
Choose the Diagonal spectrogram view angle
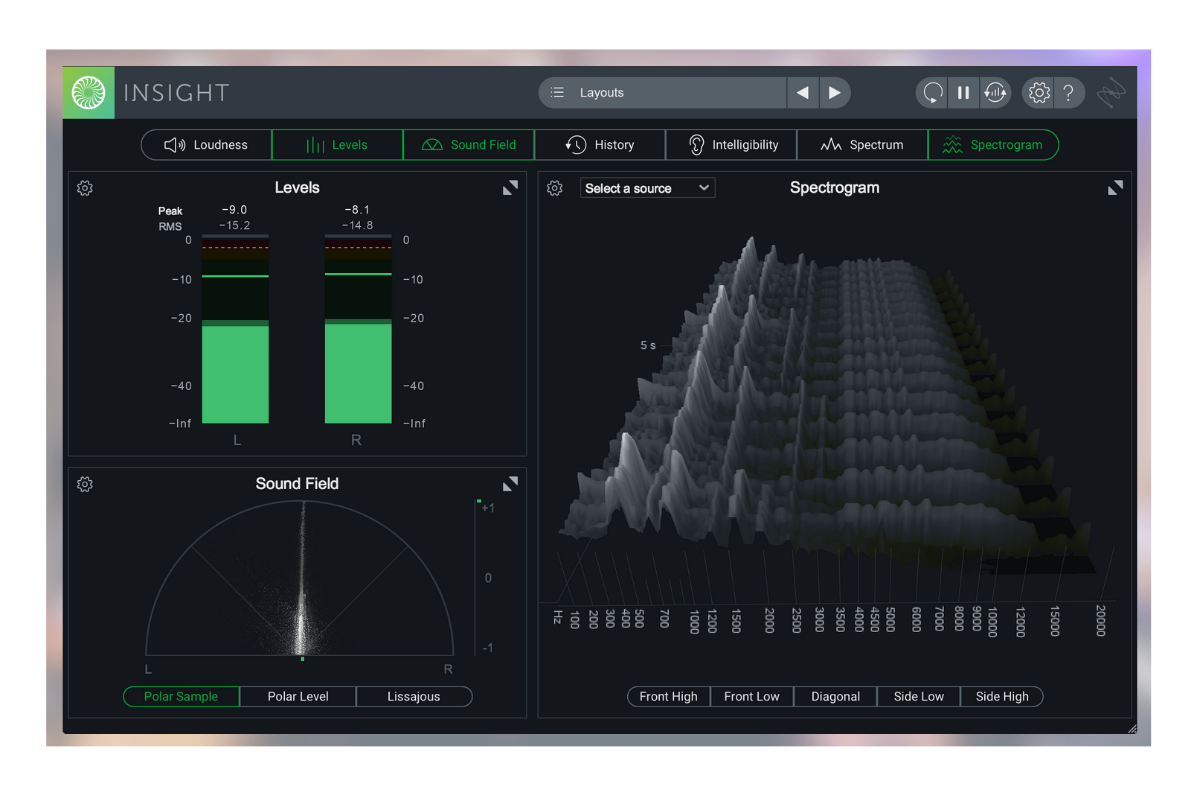point(835,697)
